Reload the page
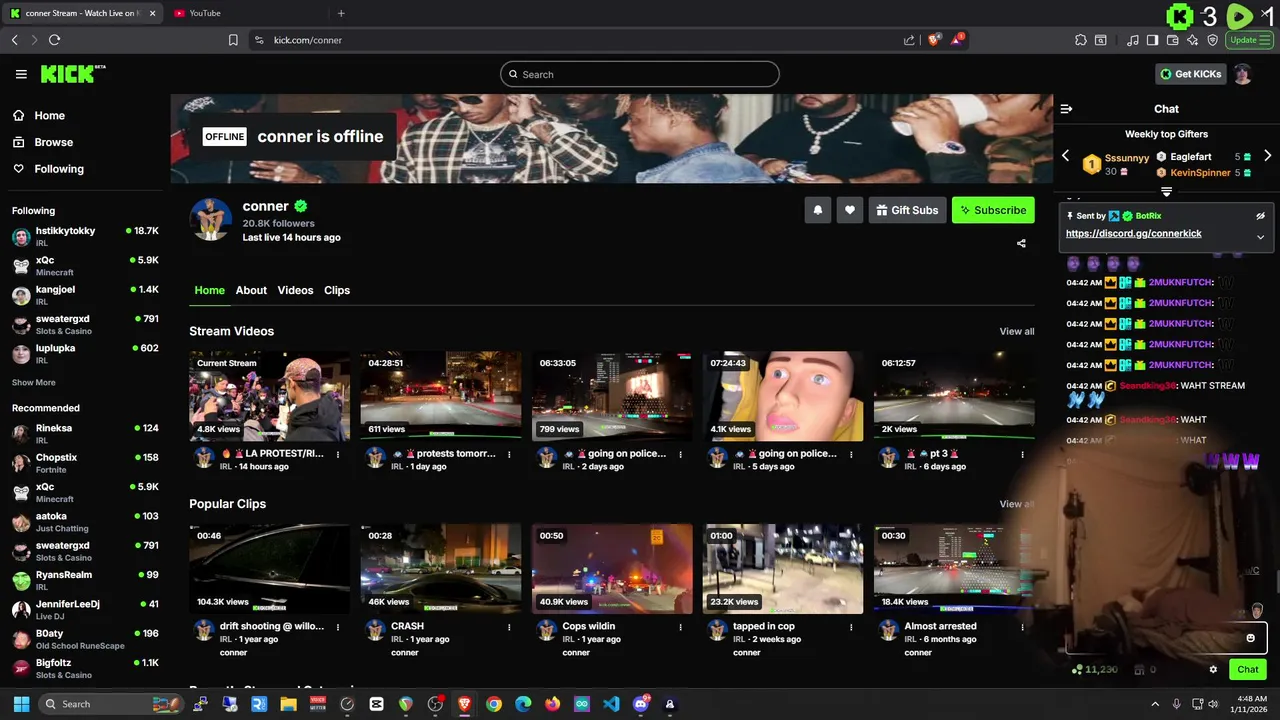The height and width of the screenshot is (720, 1280). pos(54,40)
